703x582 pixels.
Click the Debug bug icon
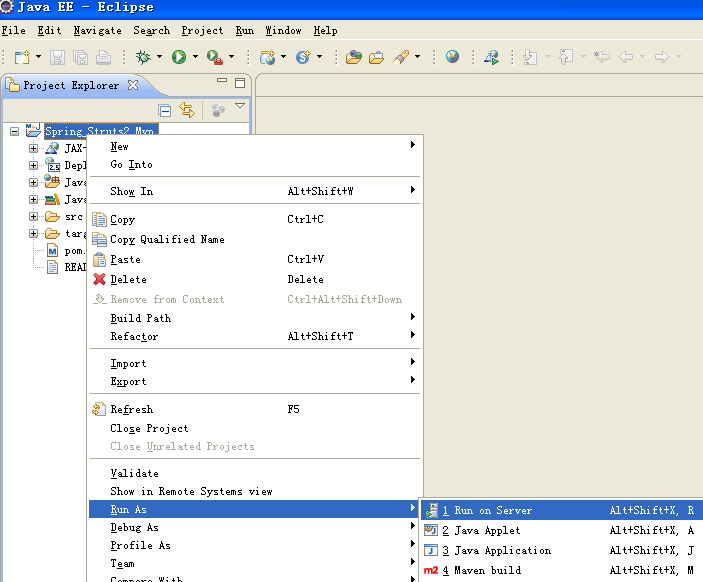point(143,57)
